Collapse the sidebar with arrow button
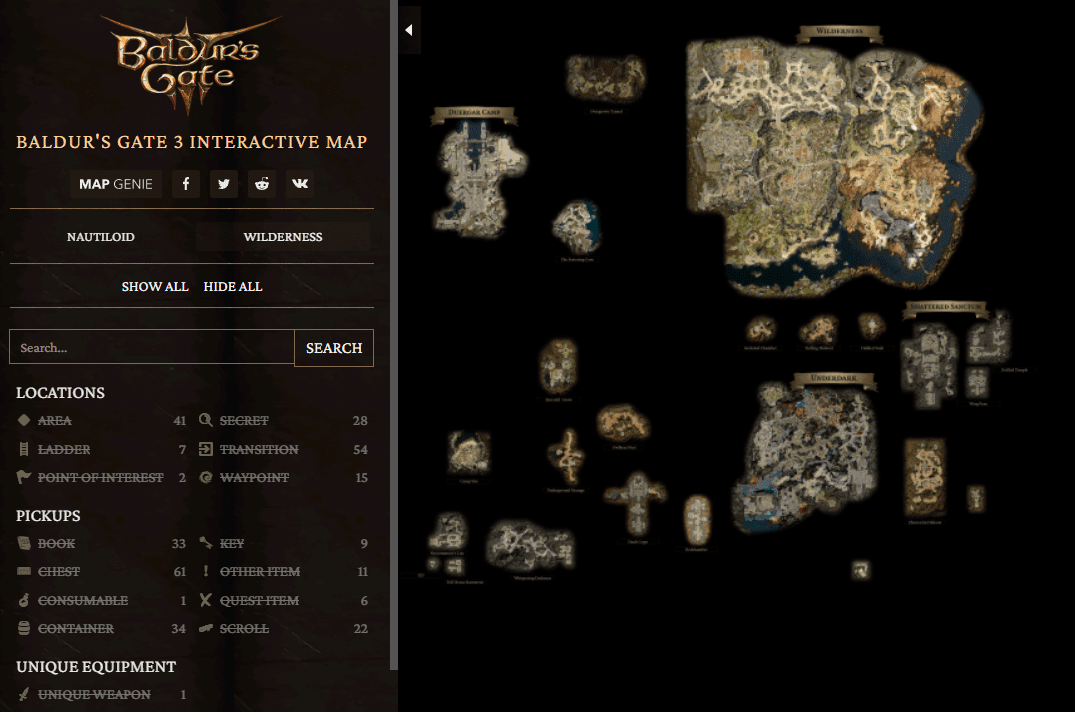The image size is (1075, 712). (409, 29)
